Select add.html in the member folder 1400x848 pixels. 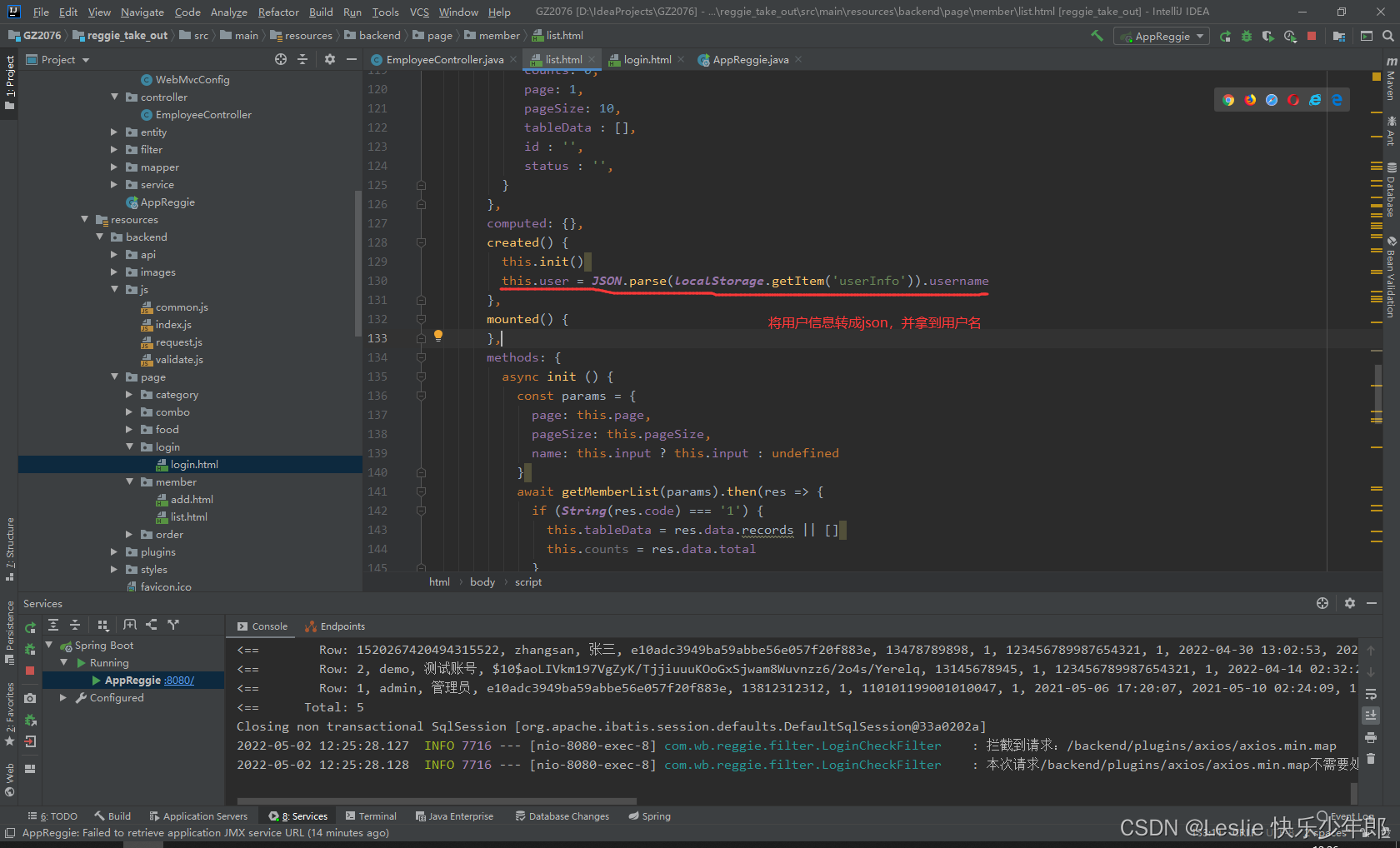(x=192, y=499)
